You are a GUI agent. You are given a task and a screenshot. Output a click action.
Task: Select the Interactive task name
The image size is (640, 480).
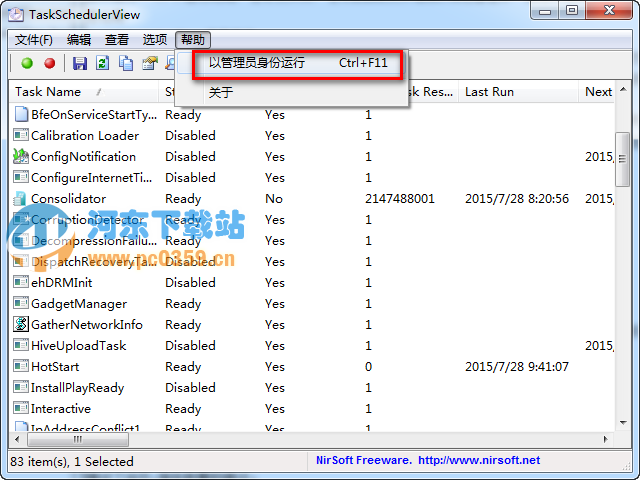[x=61, y=409]
